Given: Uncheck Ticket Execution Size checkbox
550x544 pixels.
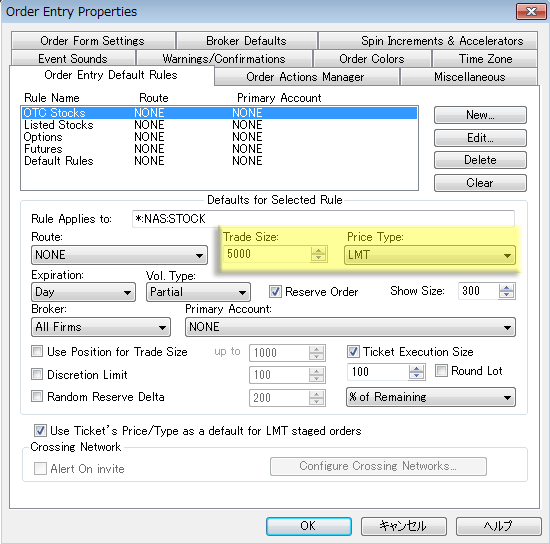Looking at the screenshot, I should tap(353, 351).
